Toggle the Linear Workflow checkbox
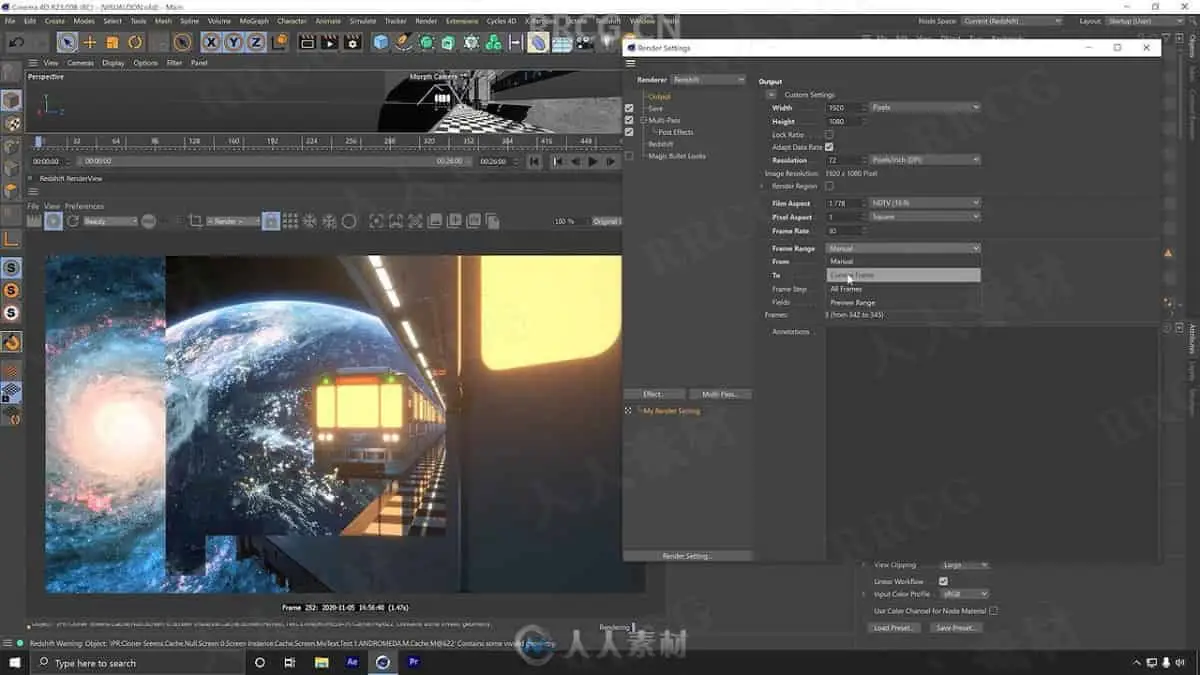 943,581
